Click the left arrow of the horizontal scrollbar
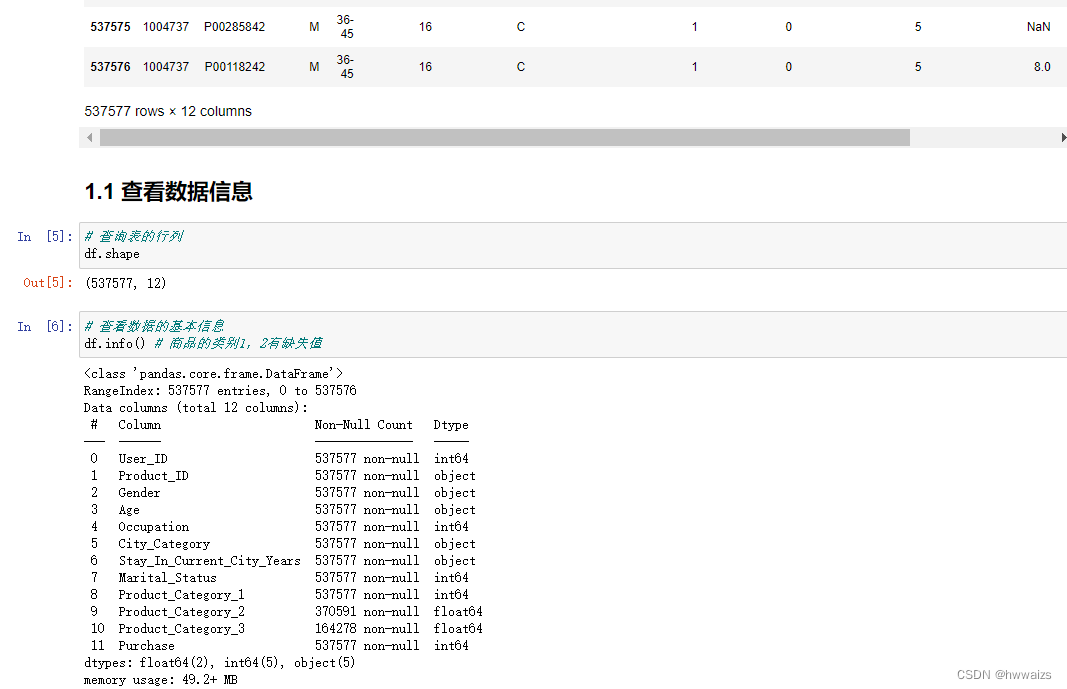The height and width of the screenshot is (689, 1067). [89, 137]
